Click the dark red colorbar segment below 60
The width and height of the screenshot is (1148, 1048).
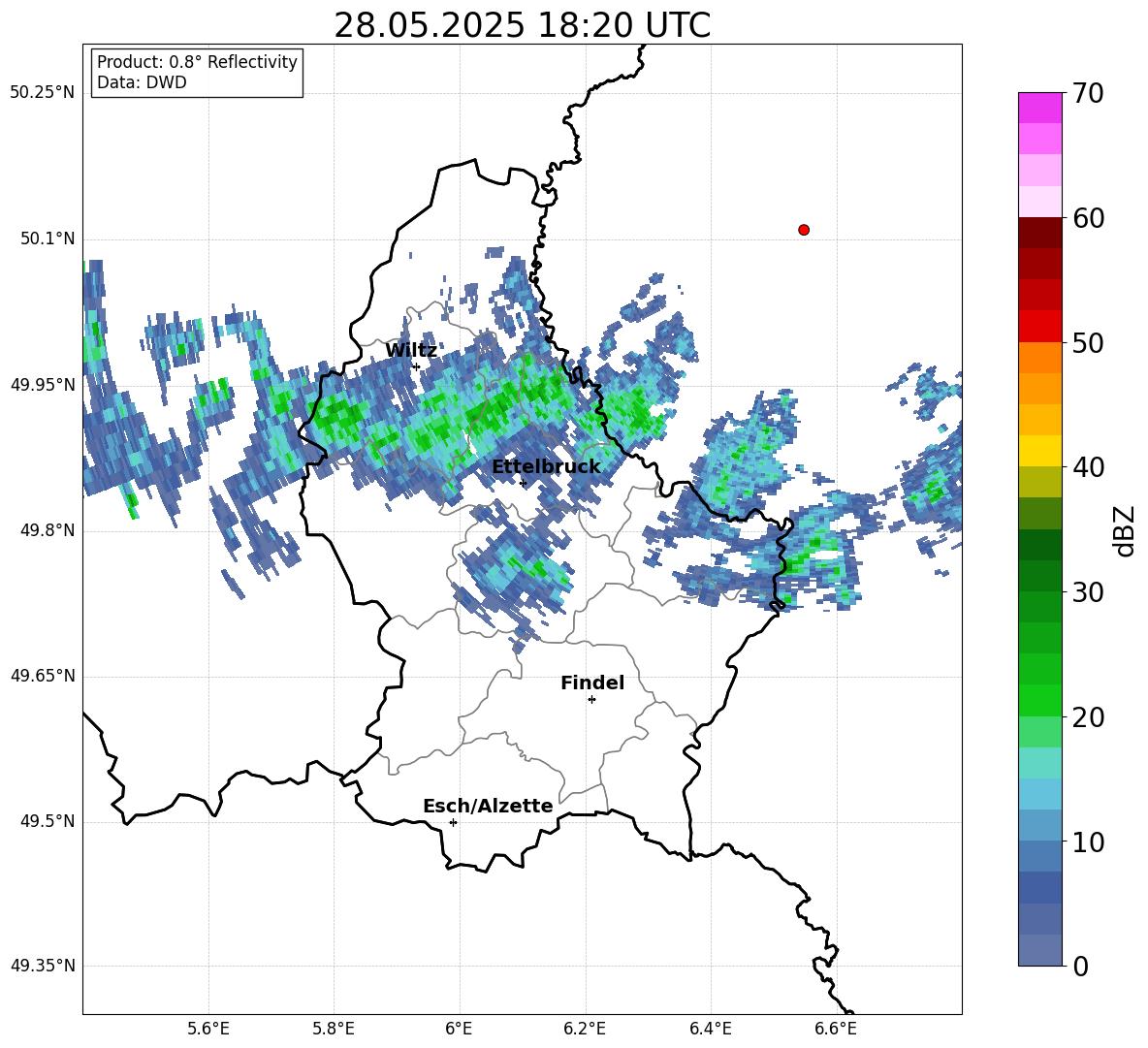(1040, 233)
